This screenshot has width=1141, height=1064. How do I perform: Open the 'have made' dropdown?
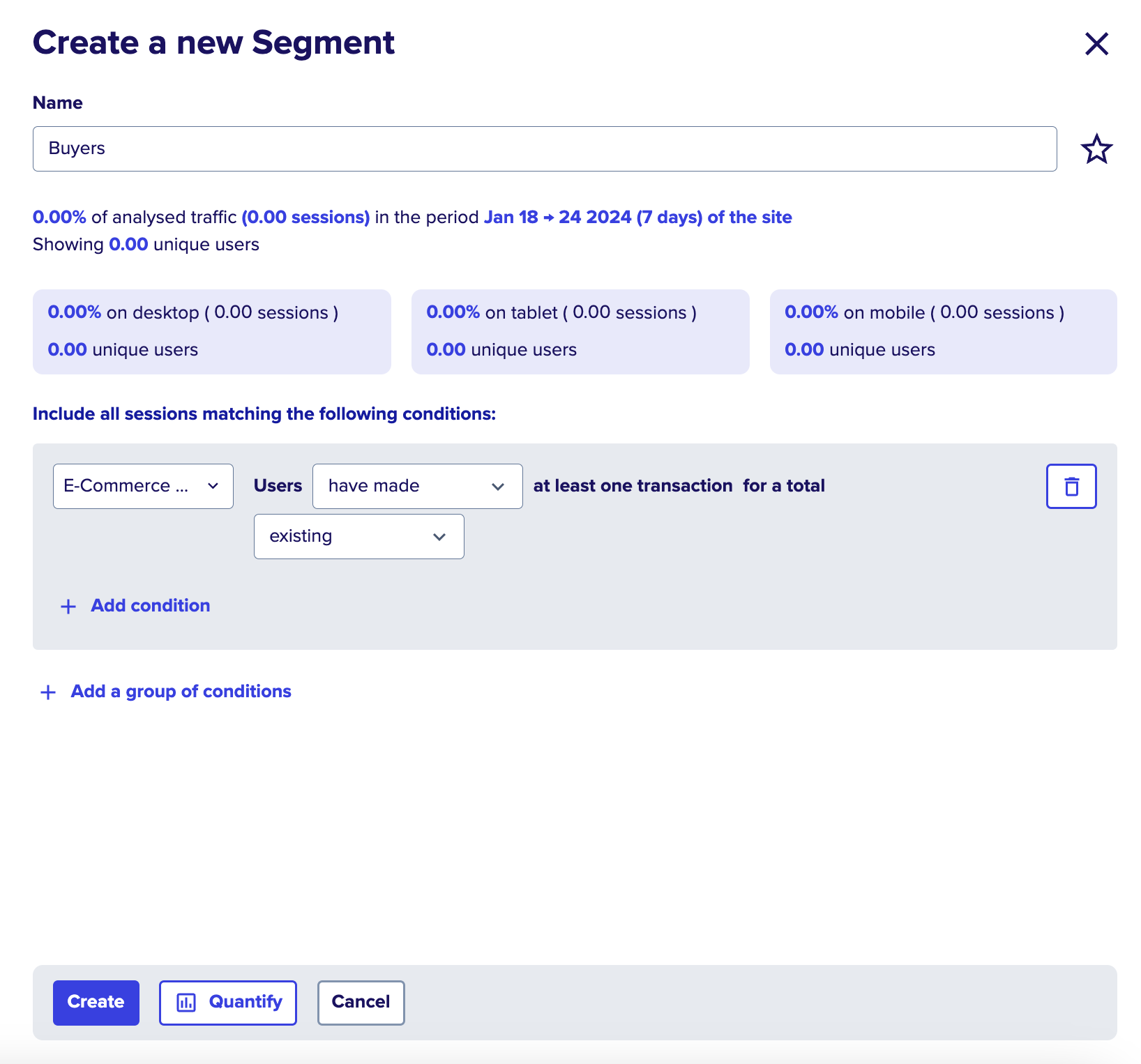coord(417,486)
